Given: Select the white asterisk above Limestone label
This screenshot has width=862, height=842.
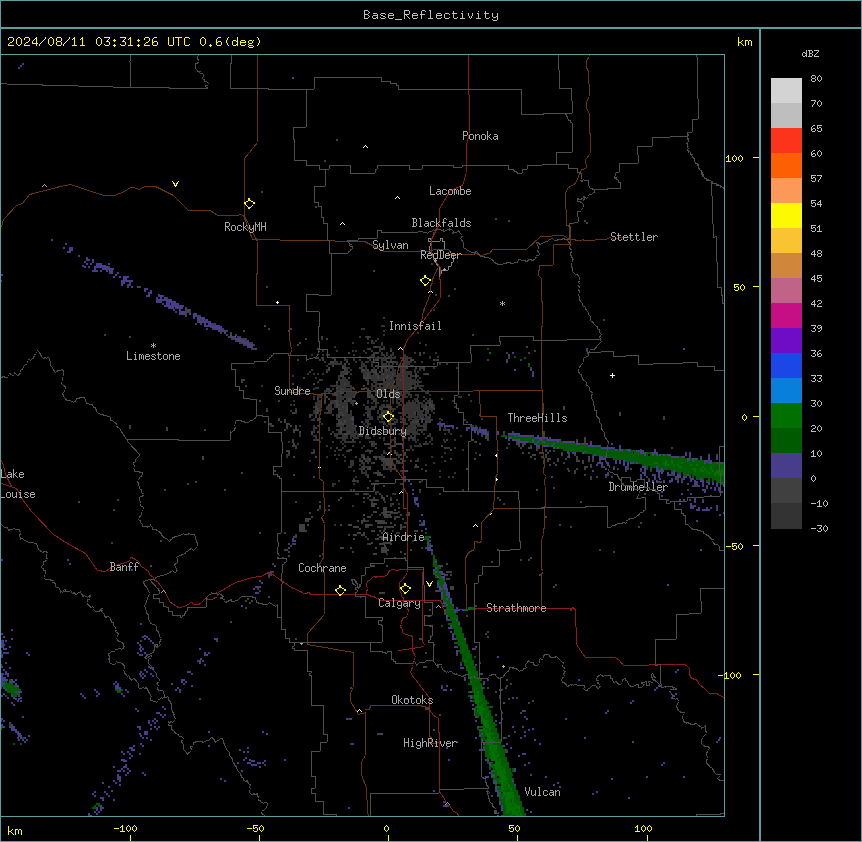Looking at the screenshot, I should [153, 346].
